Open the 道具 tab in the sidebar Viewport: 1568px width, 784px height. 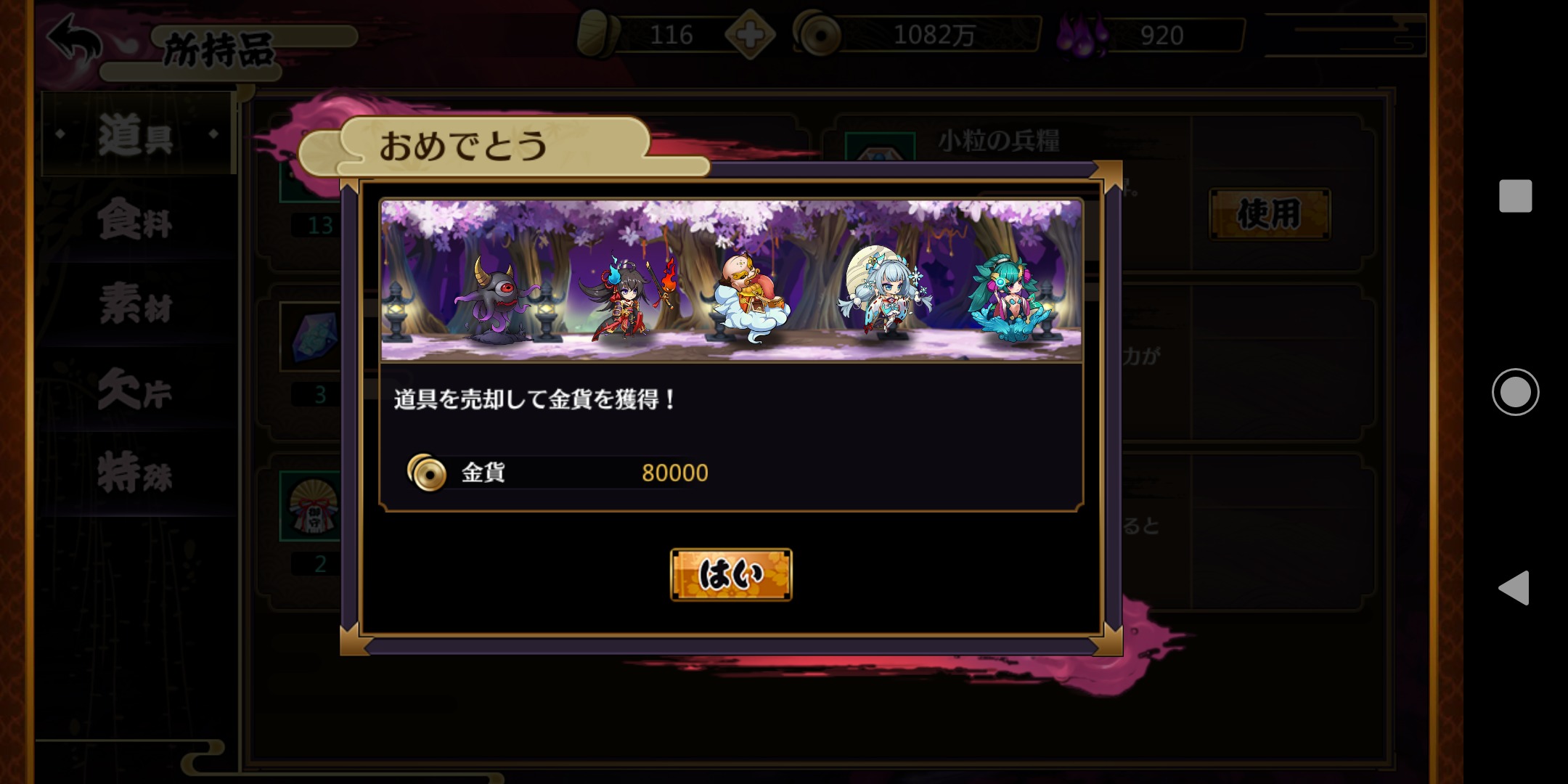coord(136,135)
